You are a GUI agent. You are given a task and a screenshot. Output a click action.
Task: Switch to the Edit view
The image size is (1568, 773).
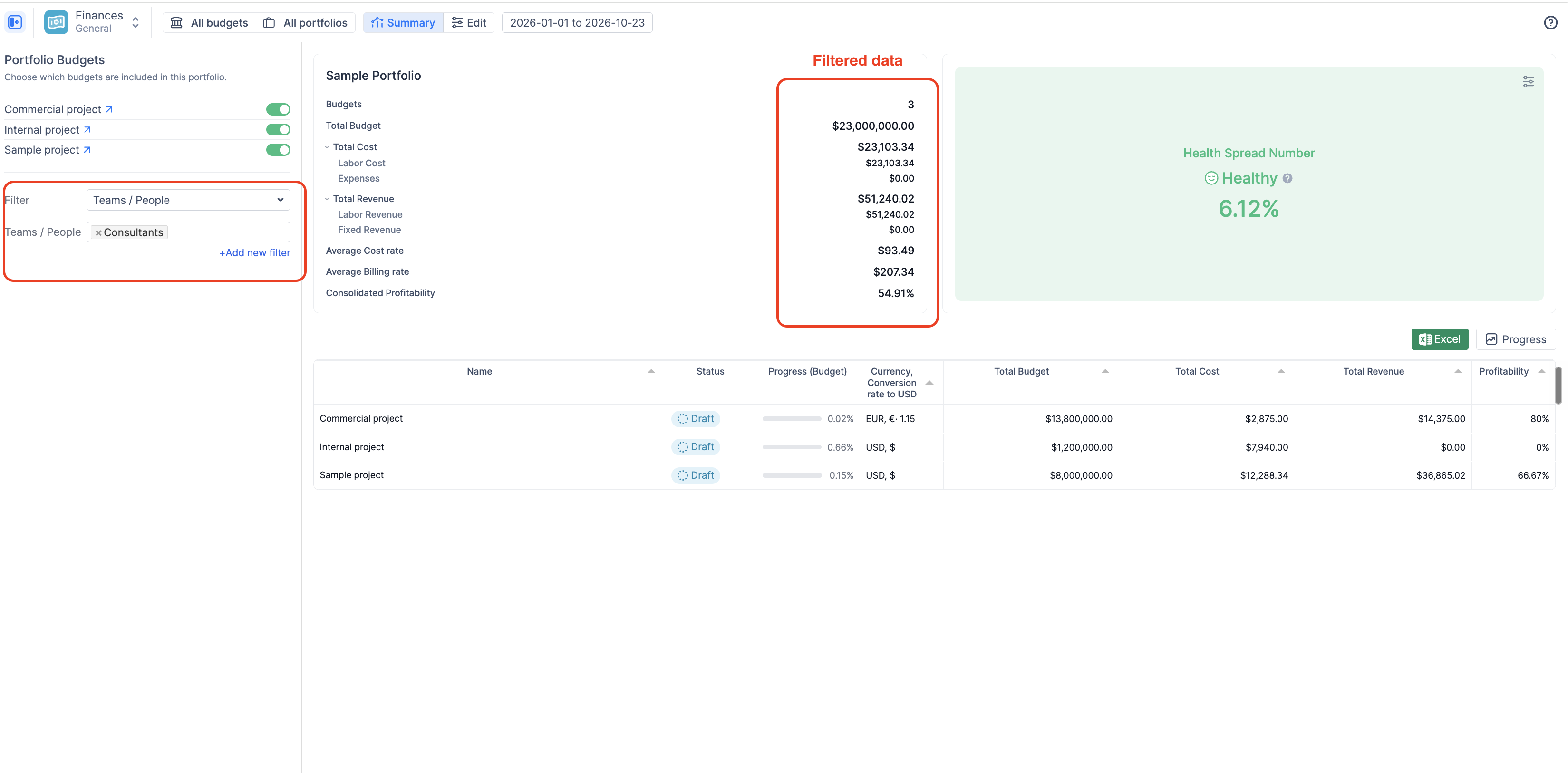pyautogui.click(x=469, y=22)
